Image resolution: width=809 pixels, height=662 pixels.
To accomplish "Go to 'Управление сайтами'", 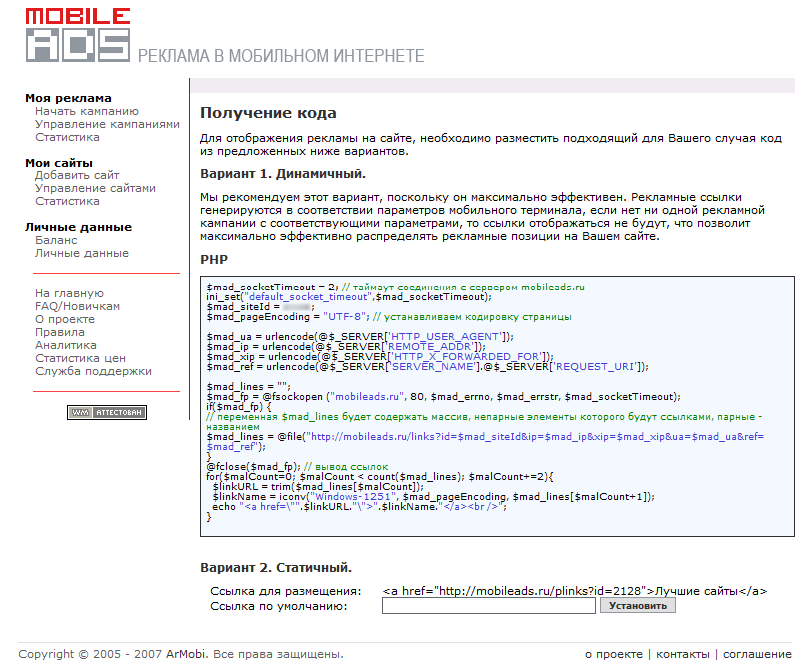I will (x=95, y=188).
